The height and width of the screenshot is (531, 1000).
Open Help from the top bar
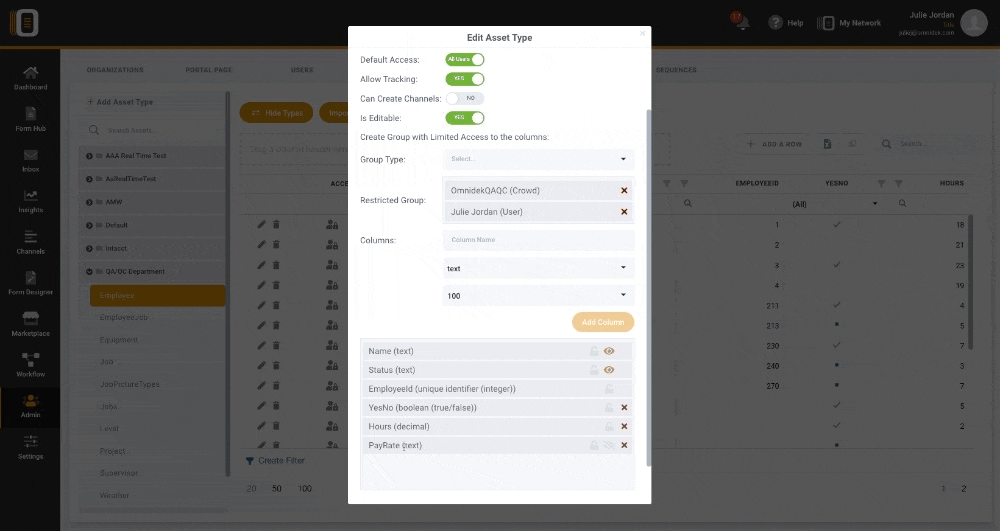786,23
